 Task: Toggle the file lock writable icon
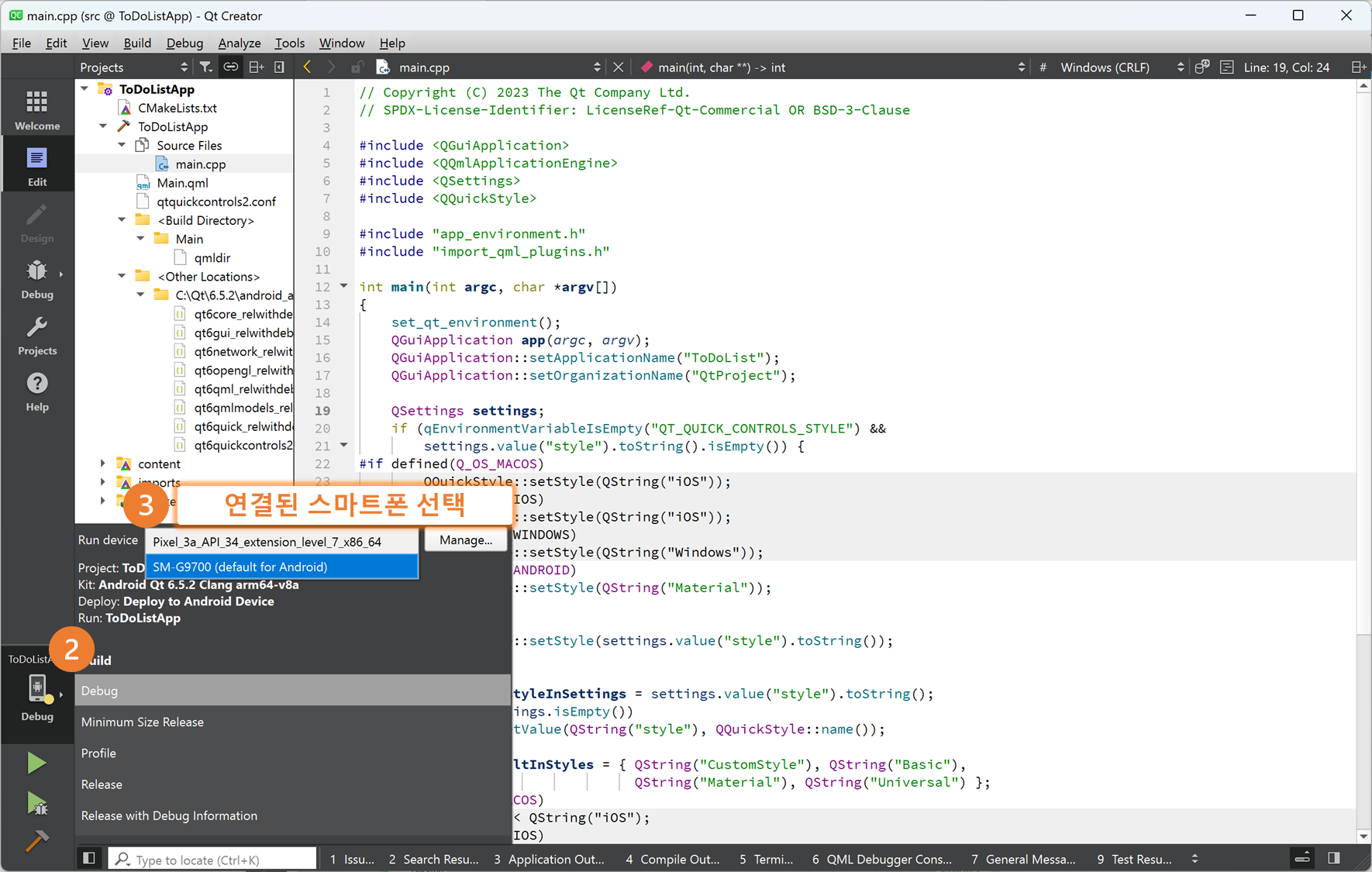tap(357, 67)
